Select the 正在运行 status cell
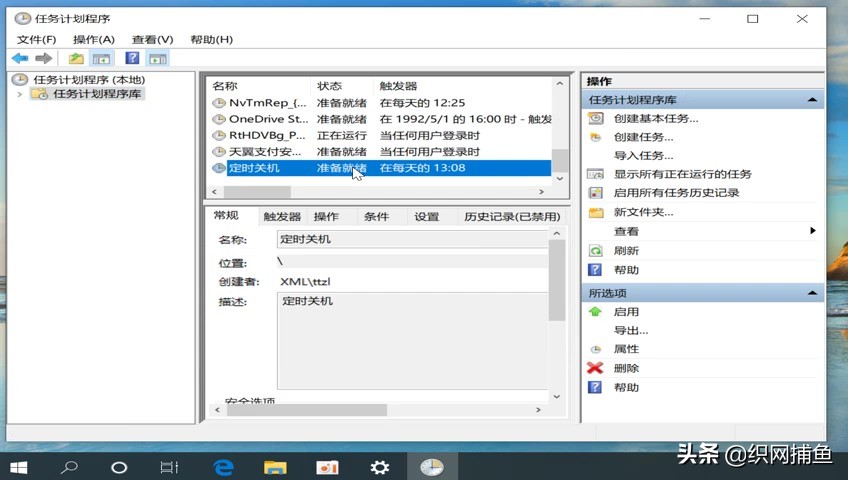This screenshot has width=848, height=480. [342, 135]
